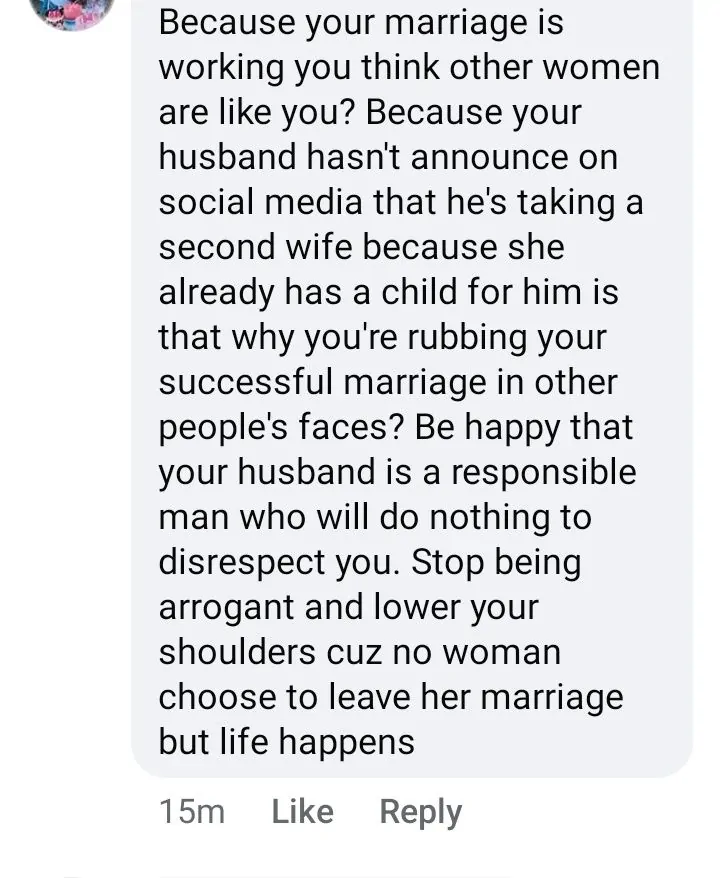Tap the Like button under the comment

[302, 811]
